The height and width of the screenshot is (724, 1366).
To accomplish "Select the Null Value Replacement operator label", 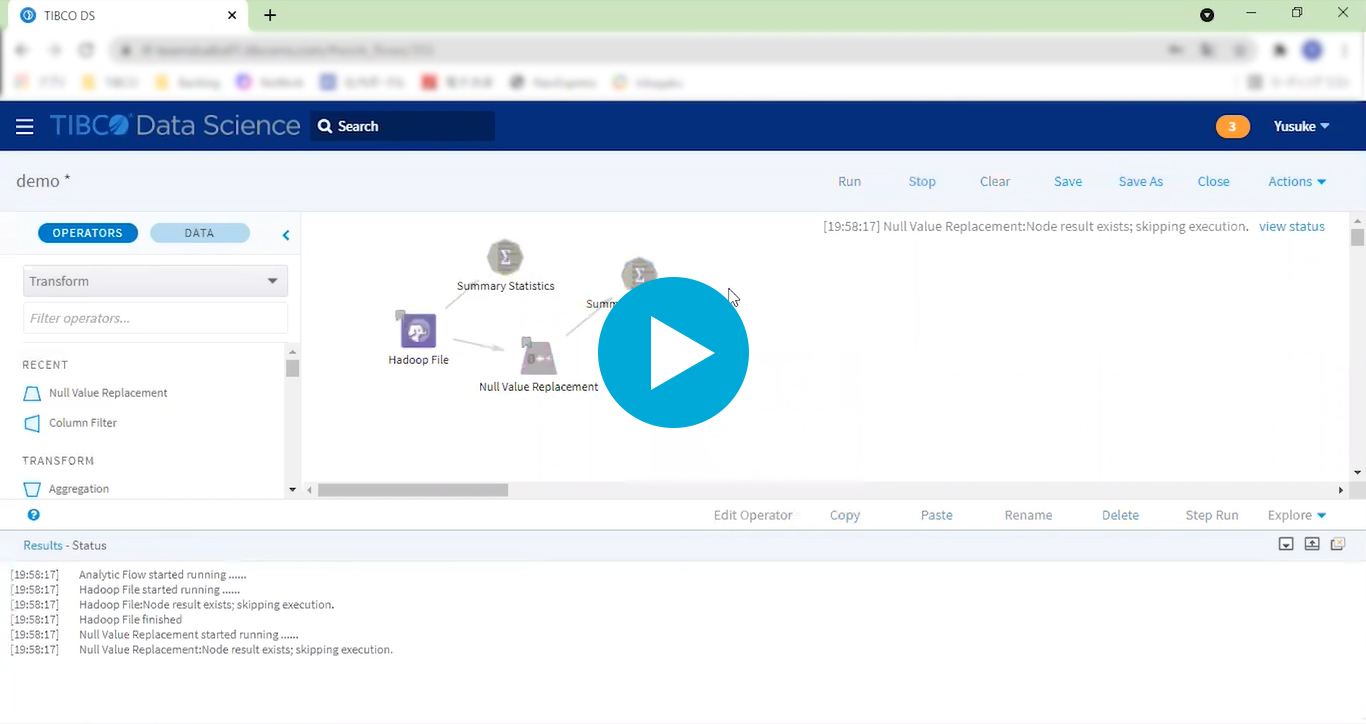I will tap(108, 393).
